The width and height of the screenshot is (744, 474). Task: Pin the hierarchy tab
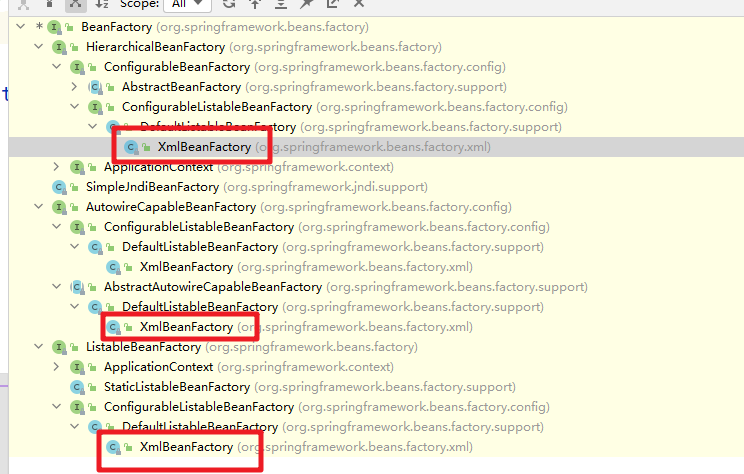[307, 4]
